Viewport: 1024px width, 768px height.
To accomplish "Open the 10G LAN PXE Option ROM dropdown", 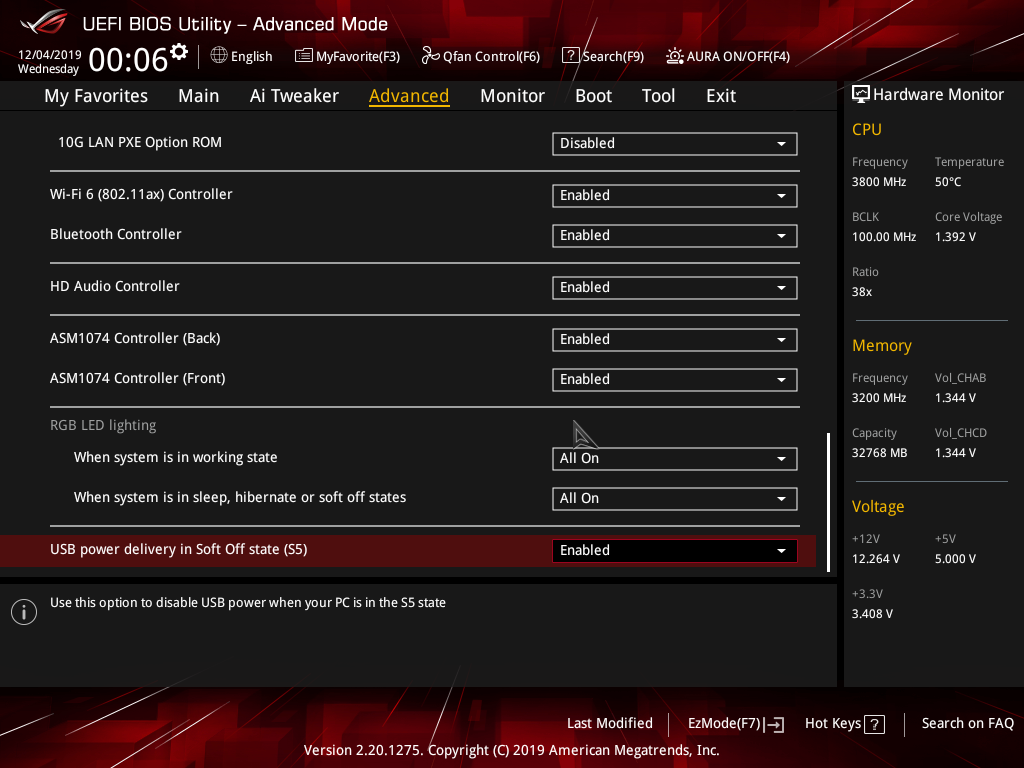I will point(675,144).
